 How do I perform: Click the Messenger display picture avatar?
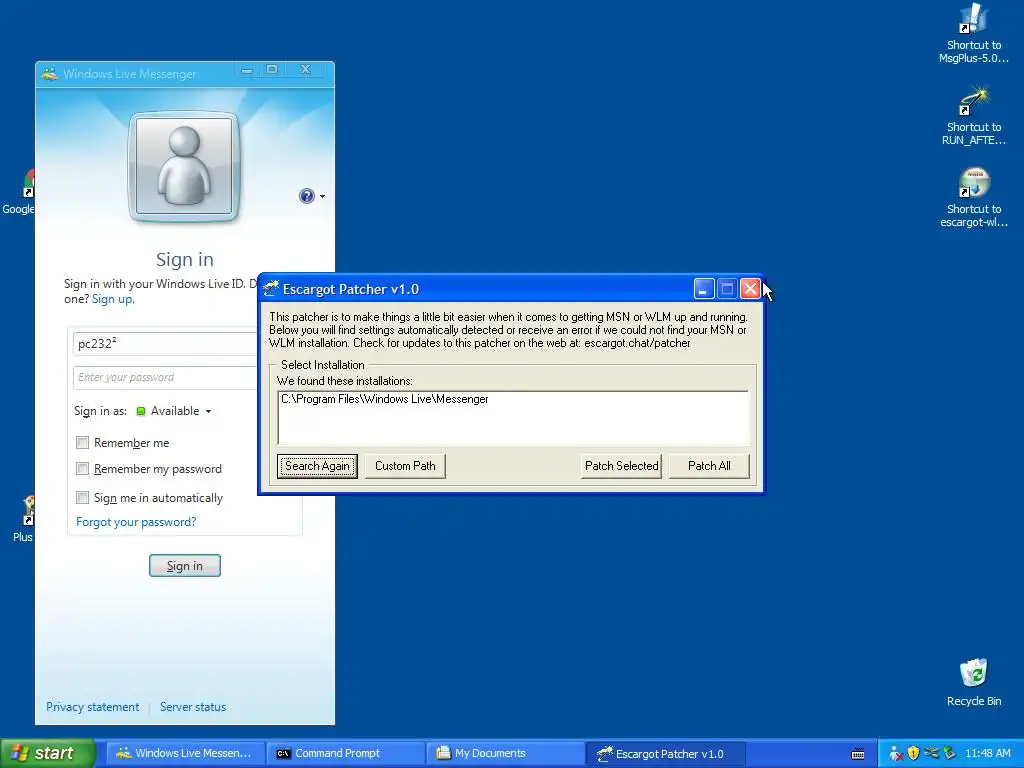[184, 166]
